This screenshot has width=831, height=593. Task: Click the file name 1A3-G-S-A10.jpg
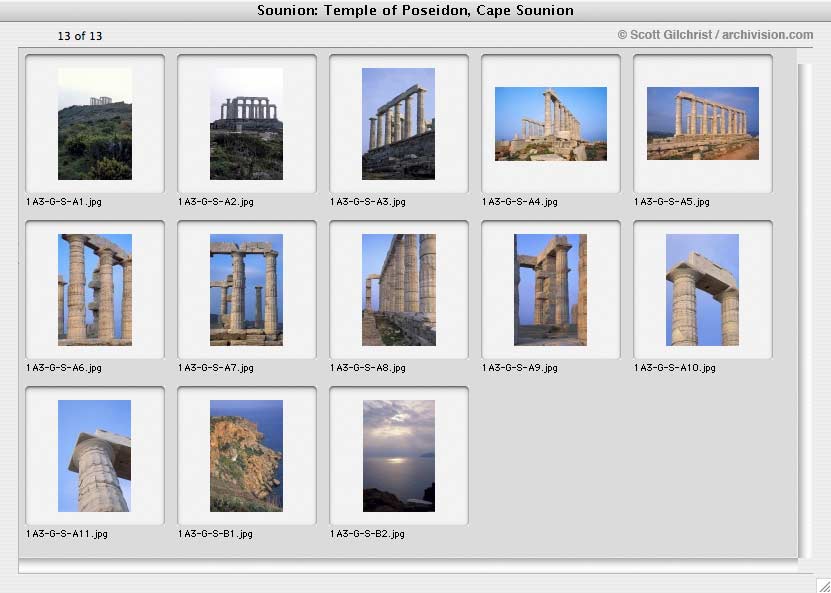(x=675, y=368)
